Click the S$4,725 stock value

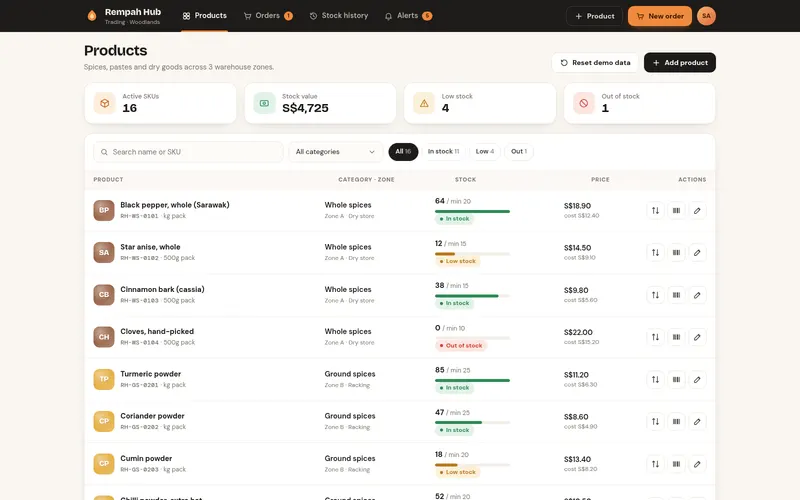tap(305, 108)
